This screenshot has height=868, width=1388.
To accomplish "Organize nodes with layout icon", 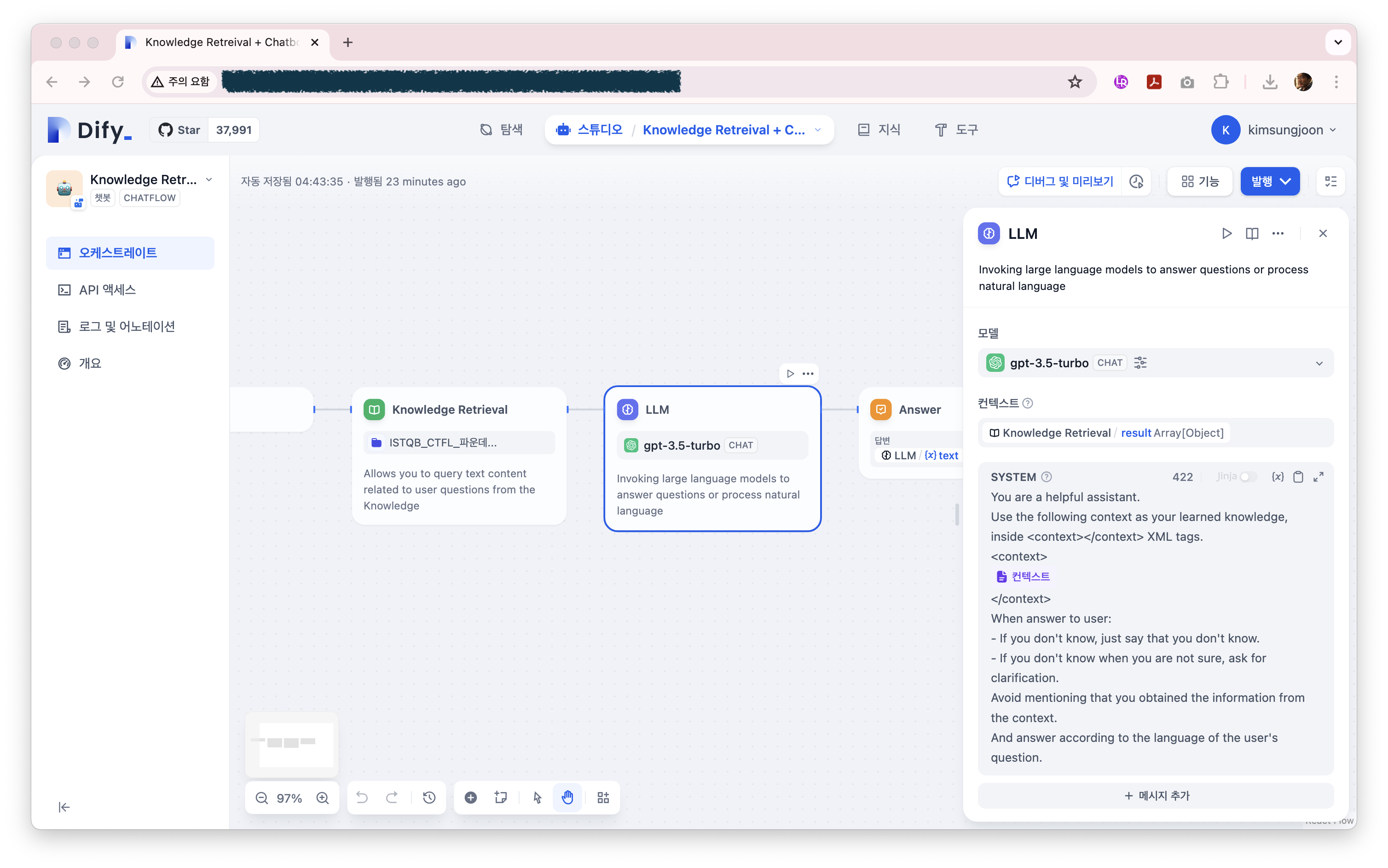I will pyautogui.click(x=603, y=798).
